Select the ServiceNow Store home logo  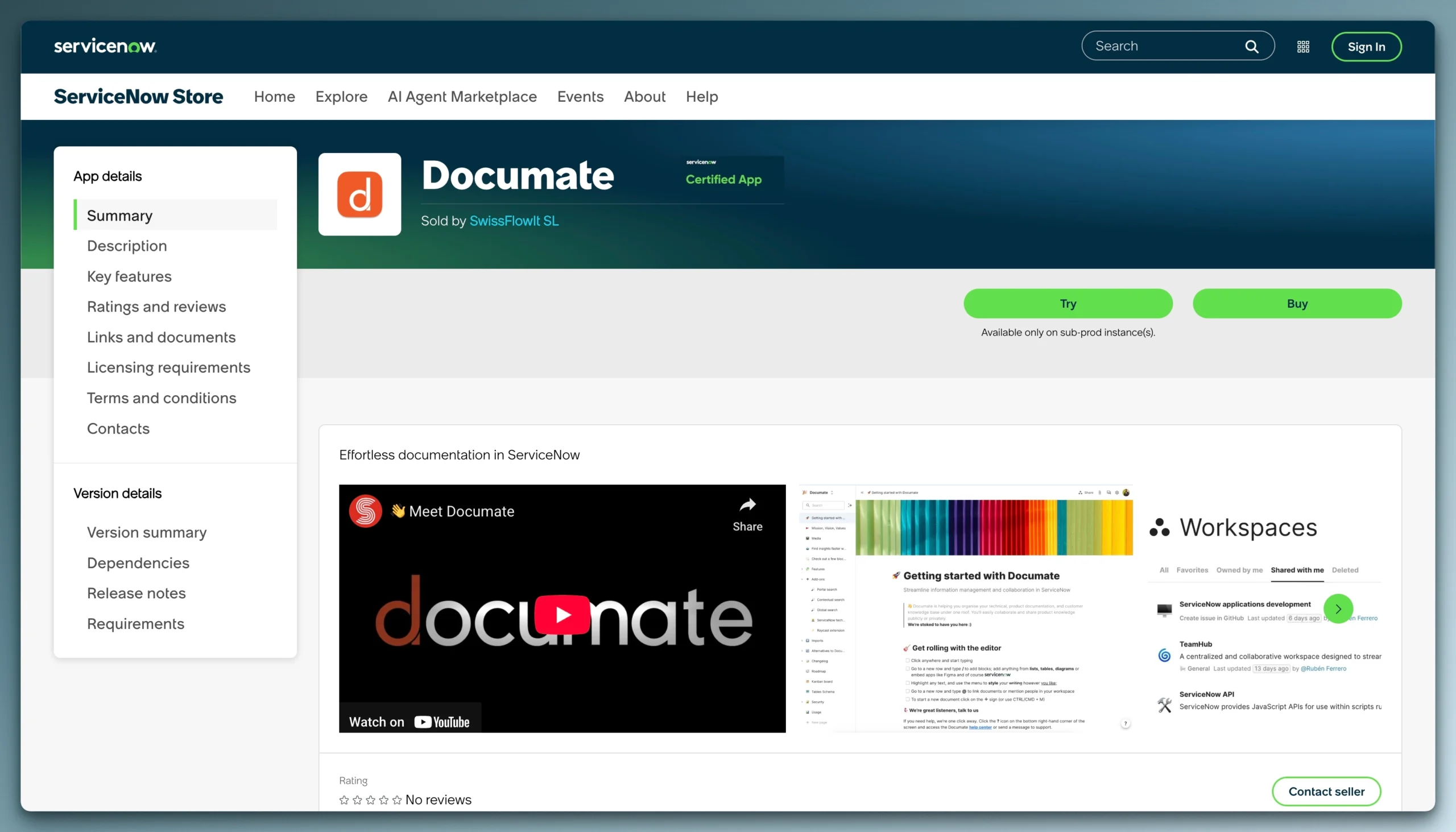click(x=138, y=96)
